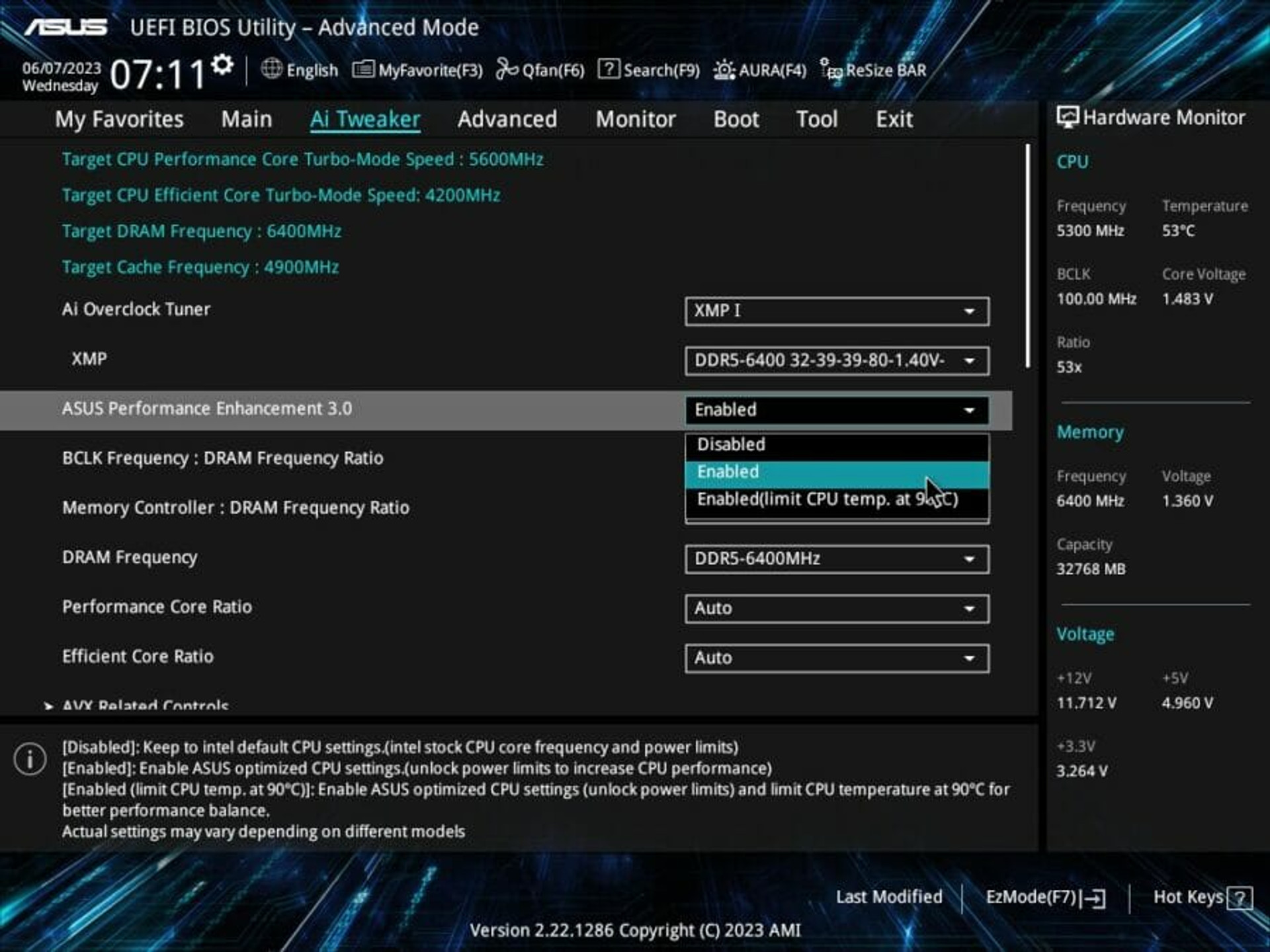Click Core Voltage value 1.483 V
Image resolution: width=1270 pixels, height=952 pixels.
click(1188, 299)
